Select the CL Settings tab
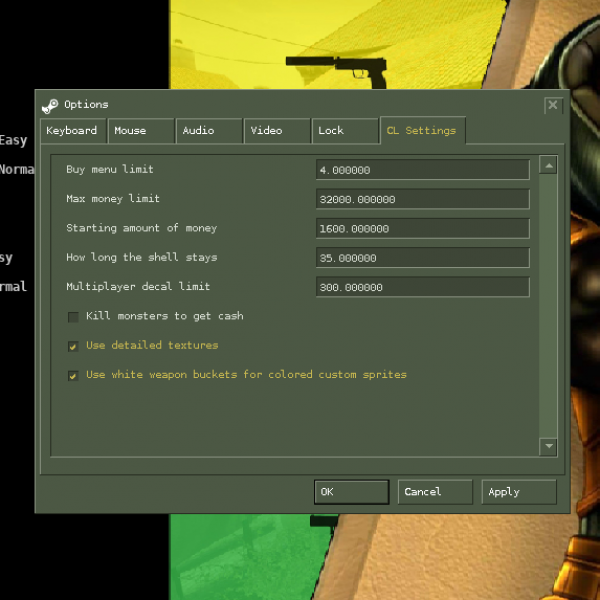 pos(423,130)
